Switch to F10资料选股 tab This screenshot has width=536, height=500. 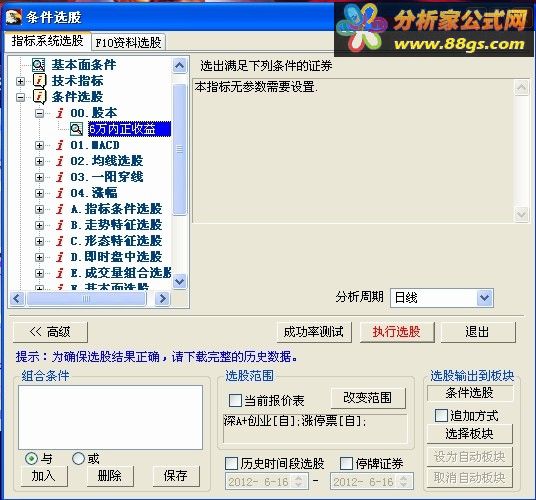point(129,43)
